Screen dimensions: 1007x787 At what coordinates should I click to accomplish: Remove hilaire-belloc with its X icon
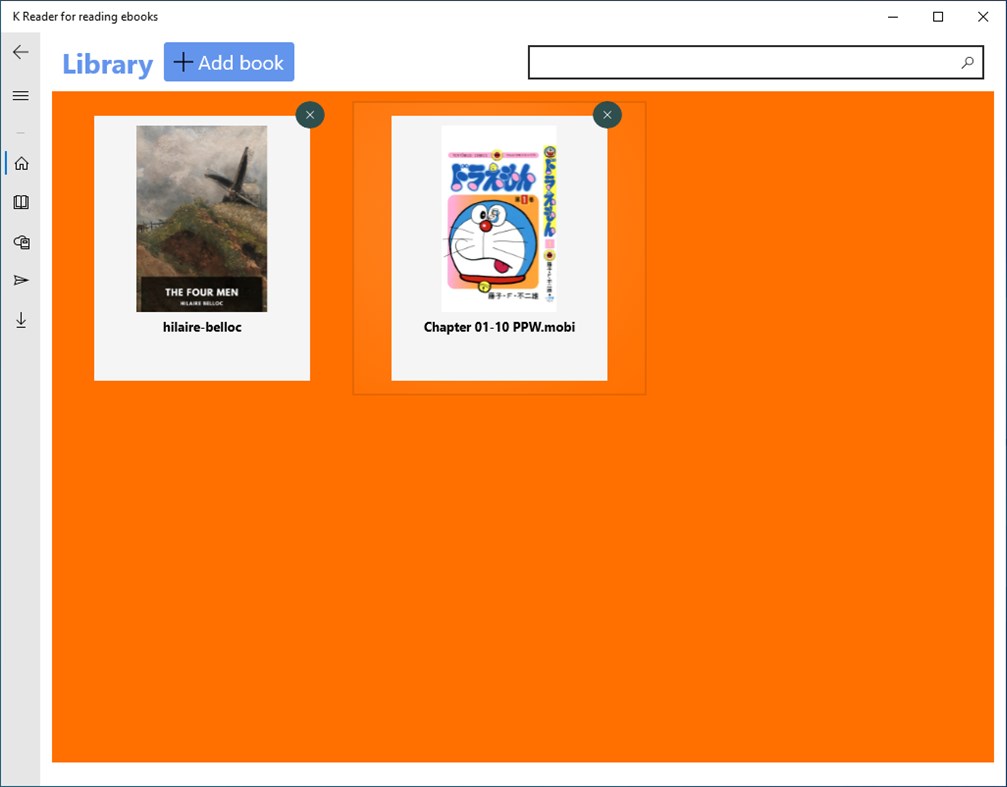[310, 114]
